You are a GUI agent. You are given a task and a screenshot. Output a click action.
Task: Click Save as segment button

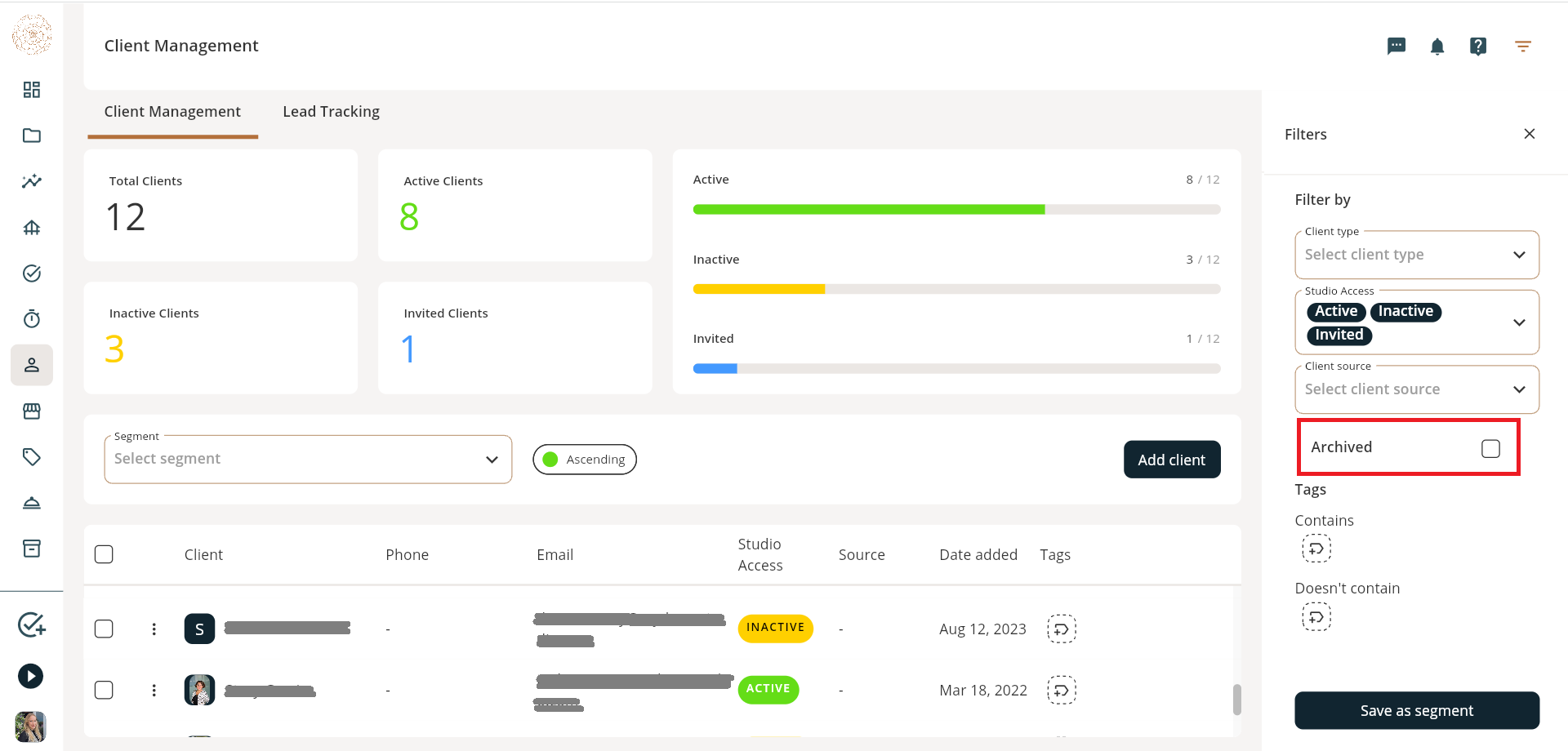pyautogui.click(x=1417, y=711)
